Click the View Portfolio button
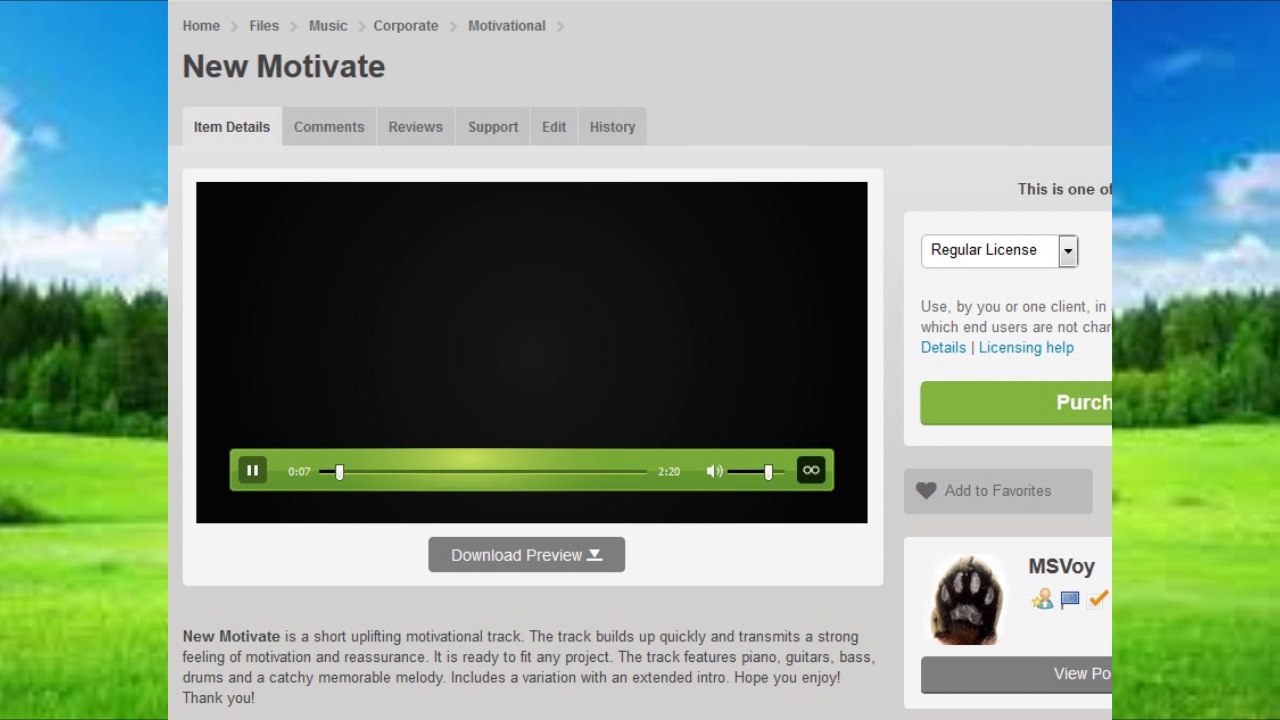Screen dimensions: 1280x720 [x=1016, y=674]
